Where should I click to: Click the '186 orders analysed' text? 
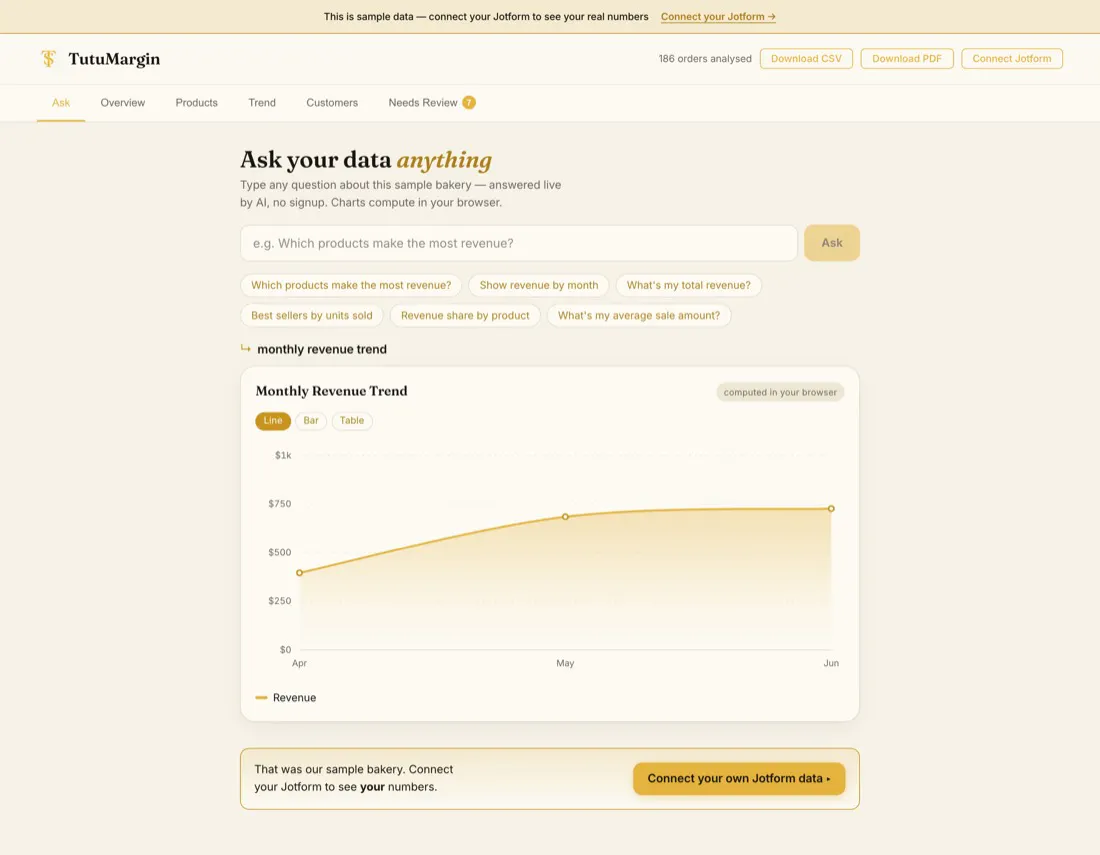click(x=704, y=59)
